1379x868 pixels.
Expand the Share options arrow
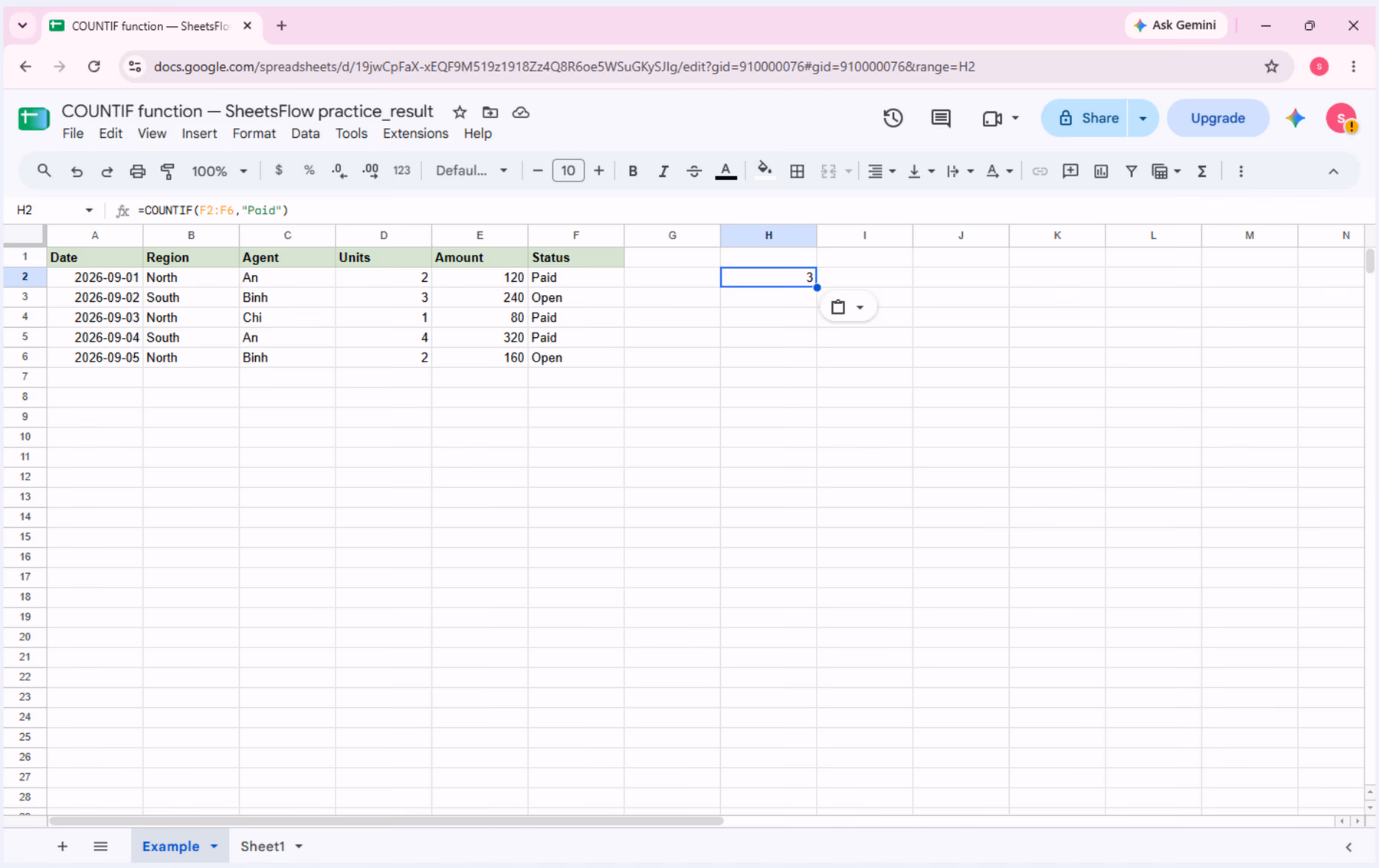pyautogui.click(x=1143, y=118)
